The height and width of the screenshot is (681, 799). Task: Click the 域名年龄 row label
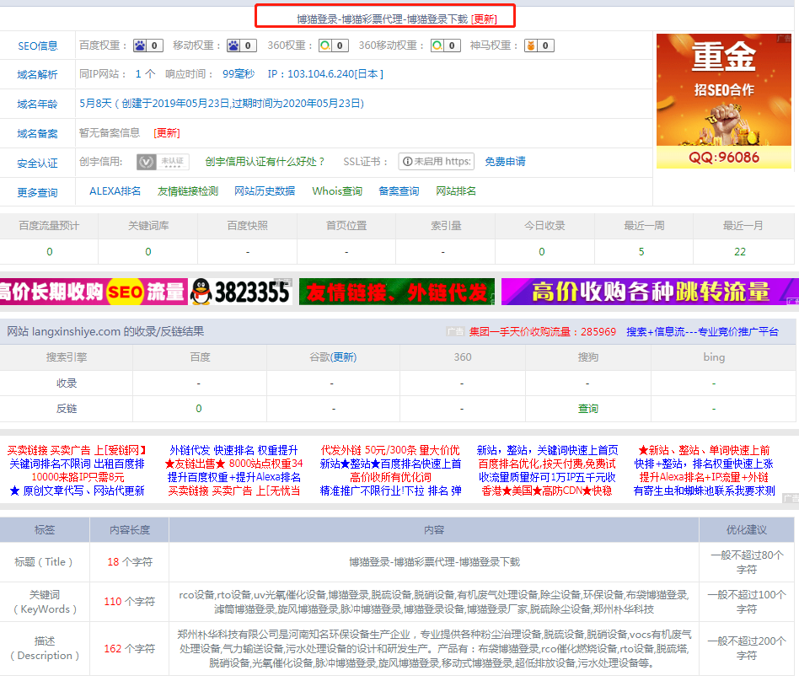tap(38, 104)
